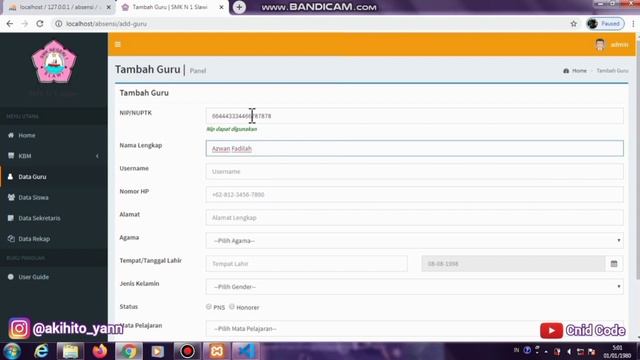
Task: Select the Honorer status radio button
Action: tap(232, 307)
